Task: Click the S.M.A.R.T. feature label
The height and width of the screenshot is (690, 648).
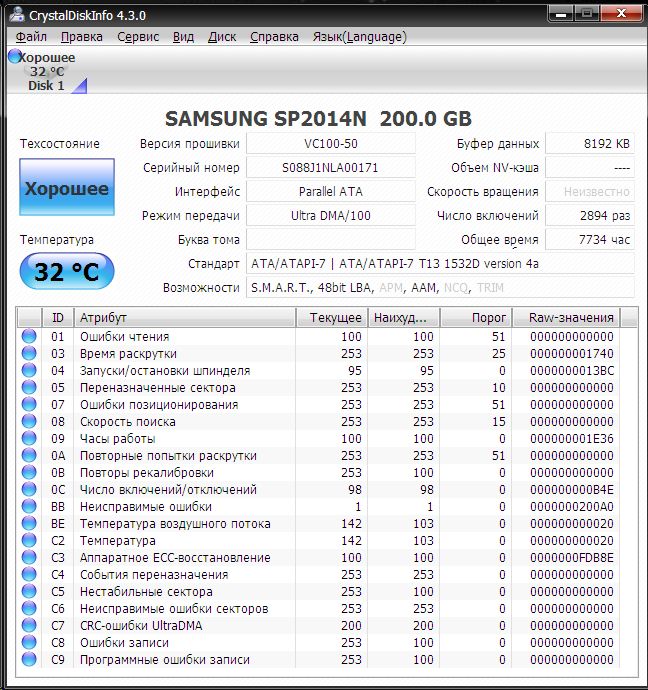Action: coord(281,287)
